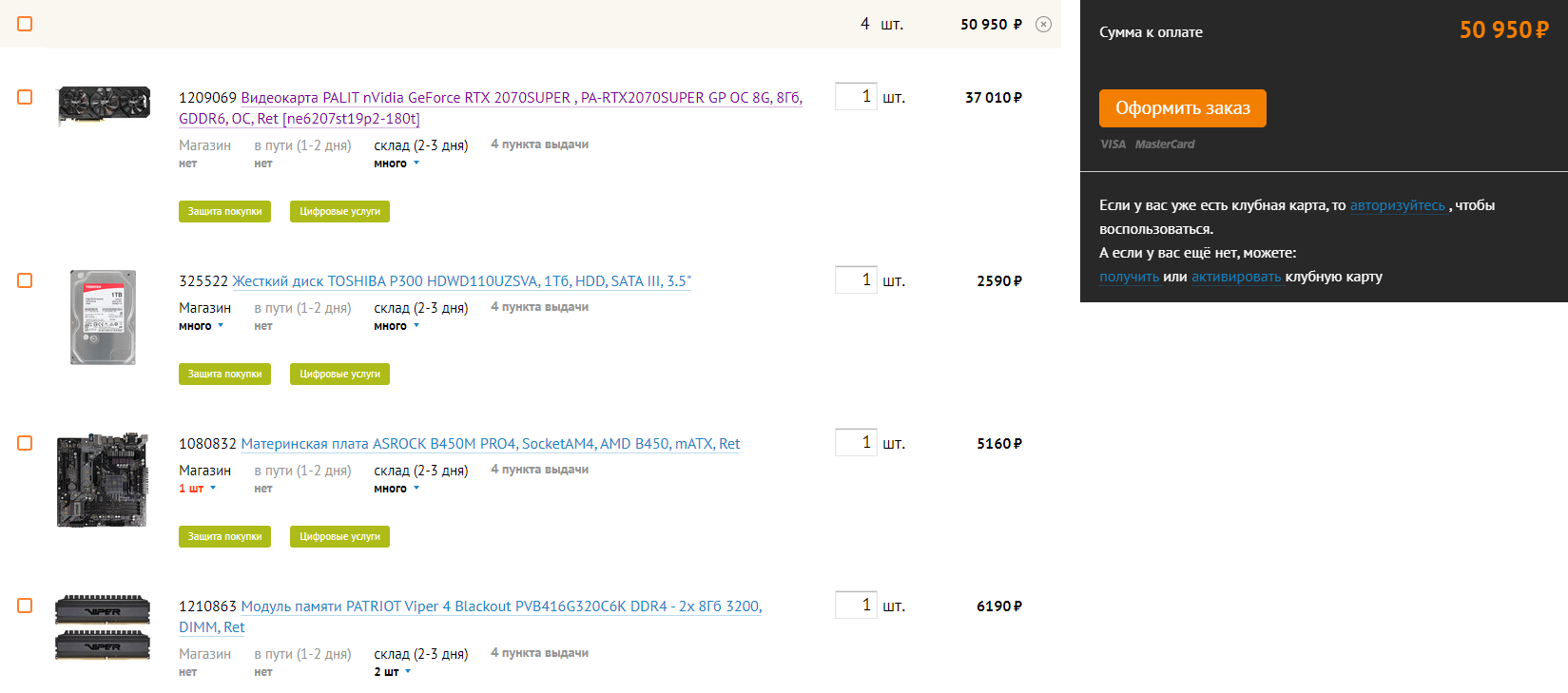Open the Patriot Viper memory thumbnail
Viewport: 1568px width, 693px height.
(x=103, y=627)
